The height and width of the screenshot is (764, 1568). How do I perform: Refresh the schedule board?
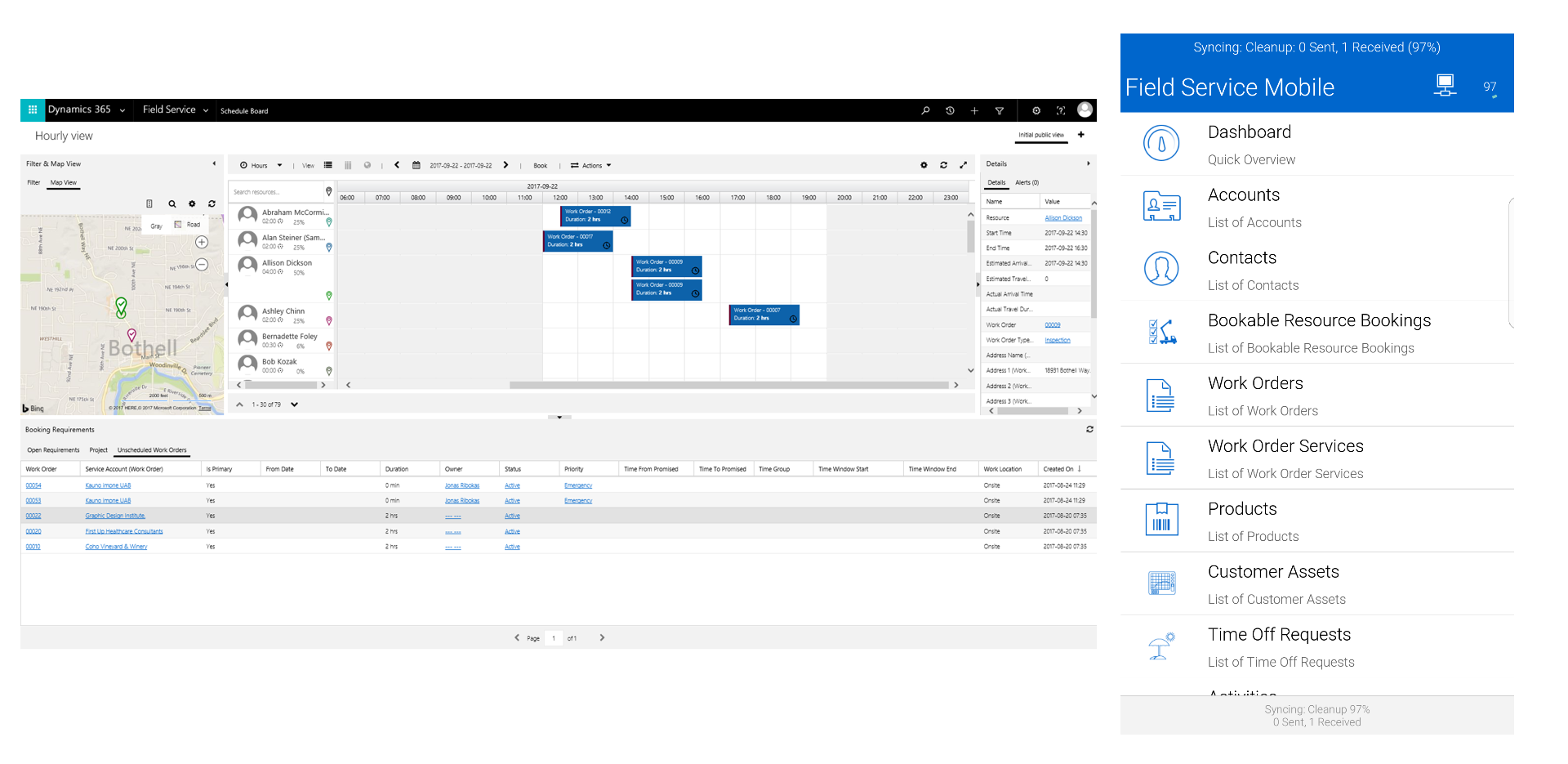tap(943, 165)
